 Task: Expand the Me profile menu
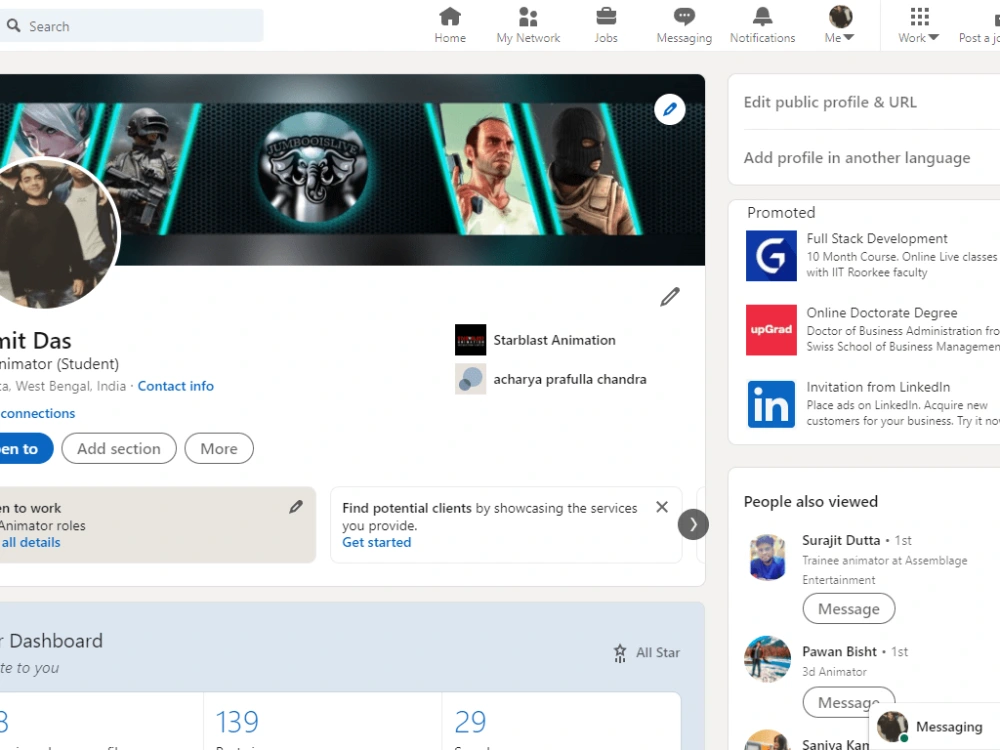pos(839,25)
